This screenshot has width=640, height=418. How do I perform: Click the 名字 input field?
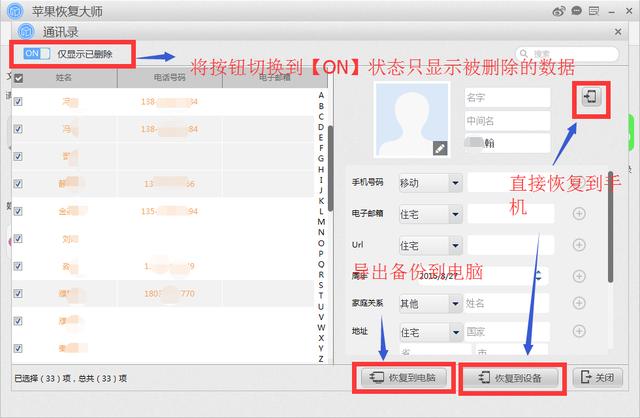pos(507,98)
